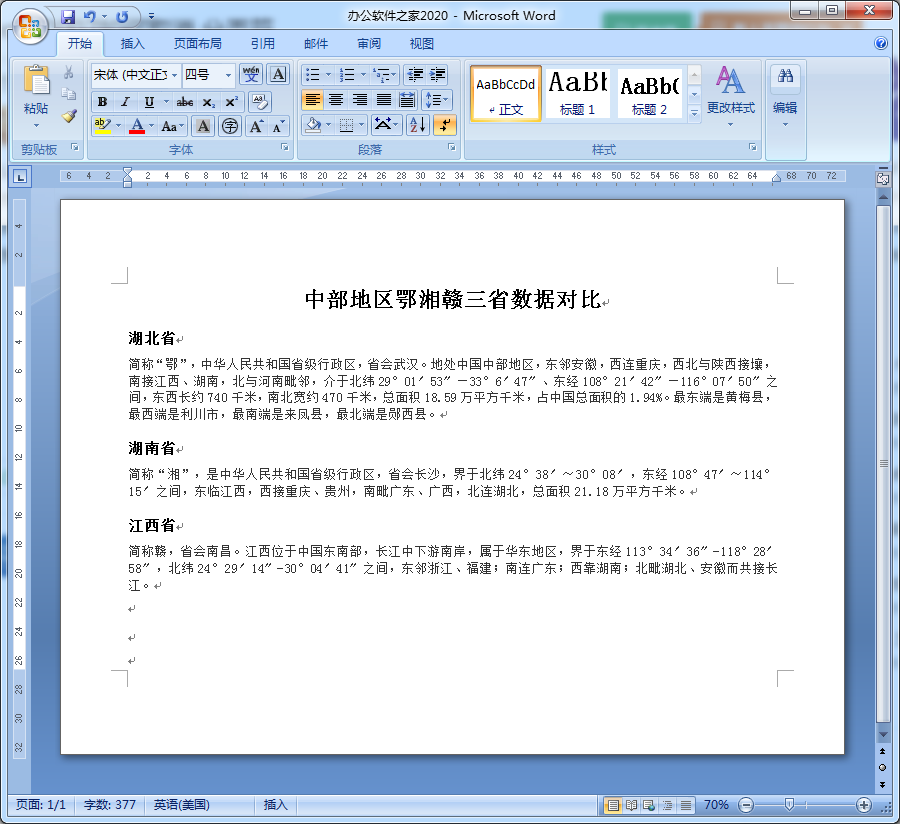Shrink font size
The image size is (900, 824).
[x=278, y=126]
